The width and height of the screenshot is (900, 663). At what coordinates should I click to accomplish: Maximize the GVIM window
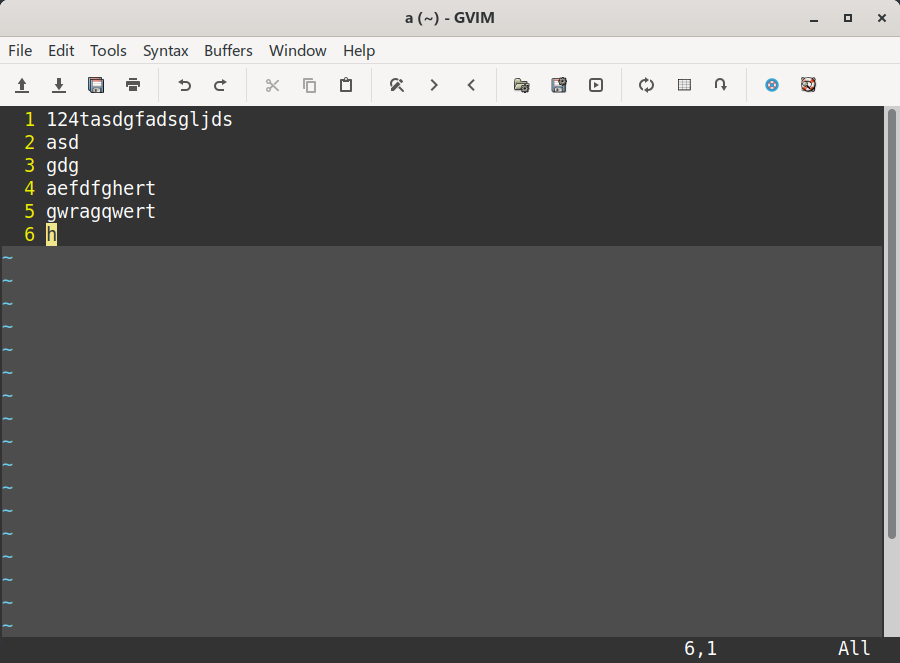coord(848,18)
